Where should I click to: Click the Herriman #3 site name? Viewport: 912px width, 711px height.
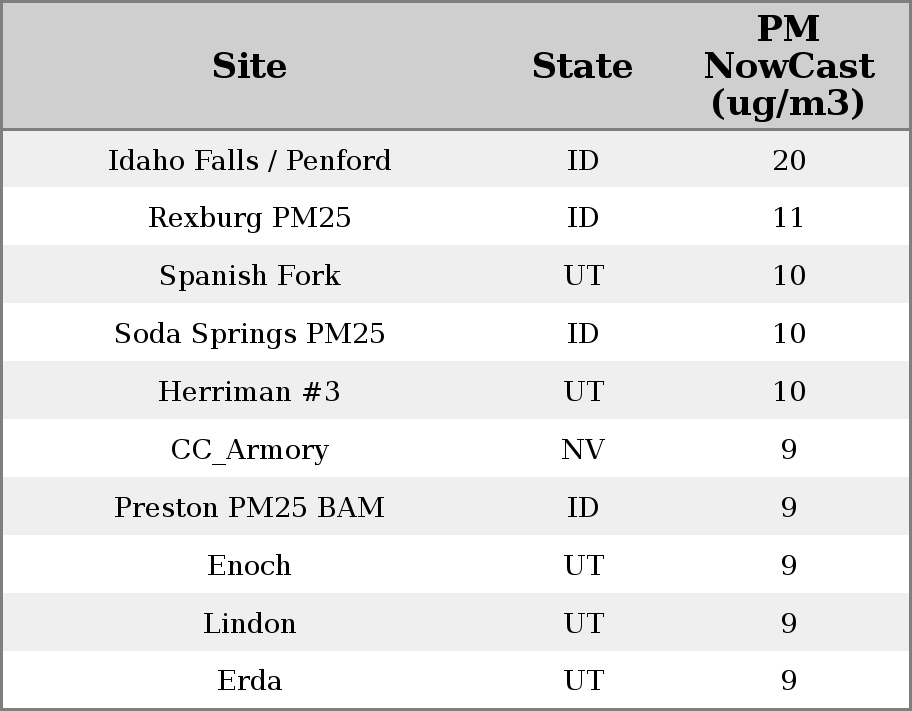pos(250,392)
